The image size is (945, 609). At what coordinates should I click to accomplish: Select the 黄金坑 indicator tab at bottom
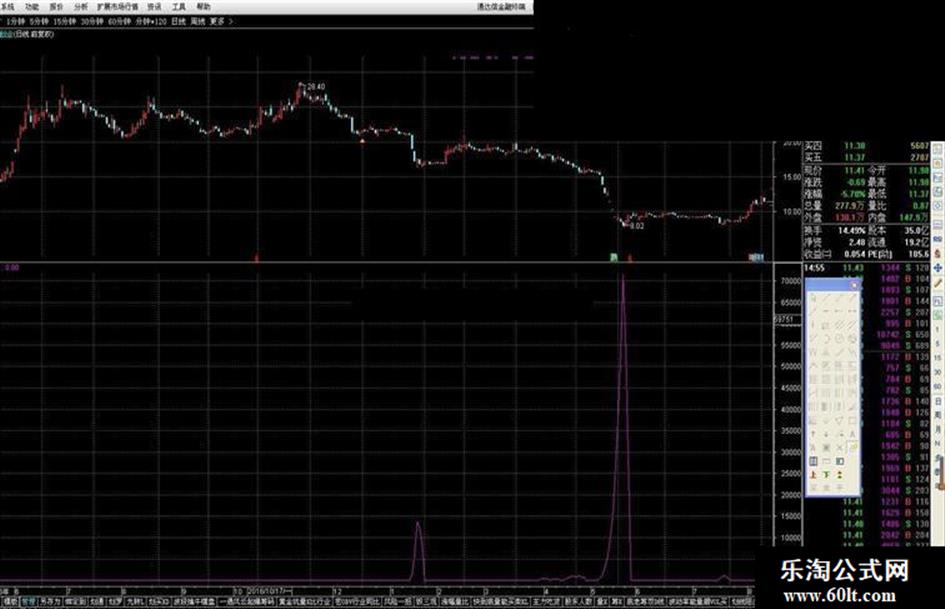pyautogui.click(x=303, y=602)
